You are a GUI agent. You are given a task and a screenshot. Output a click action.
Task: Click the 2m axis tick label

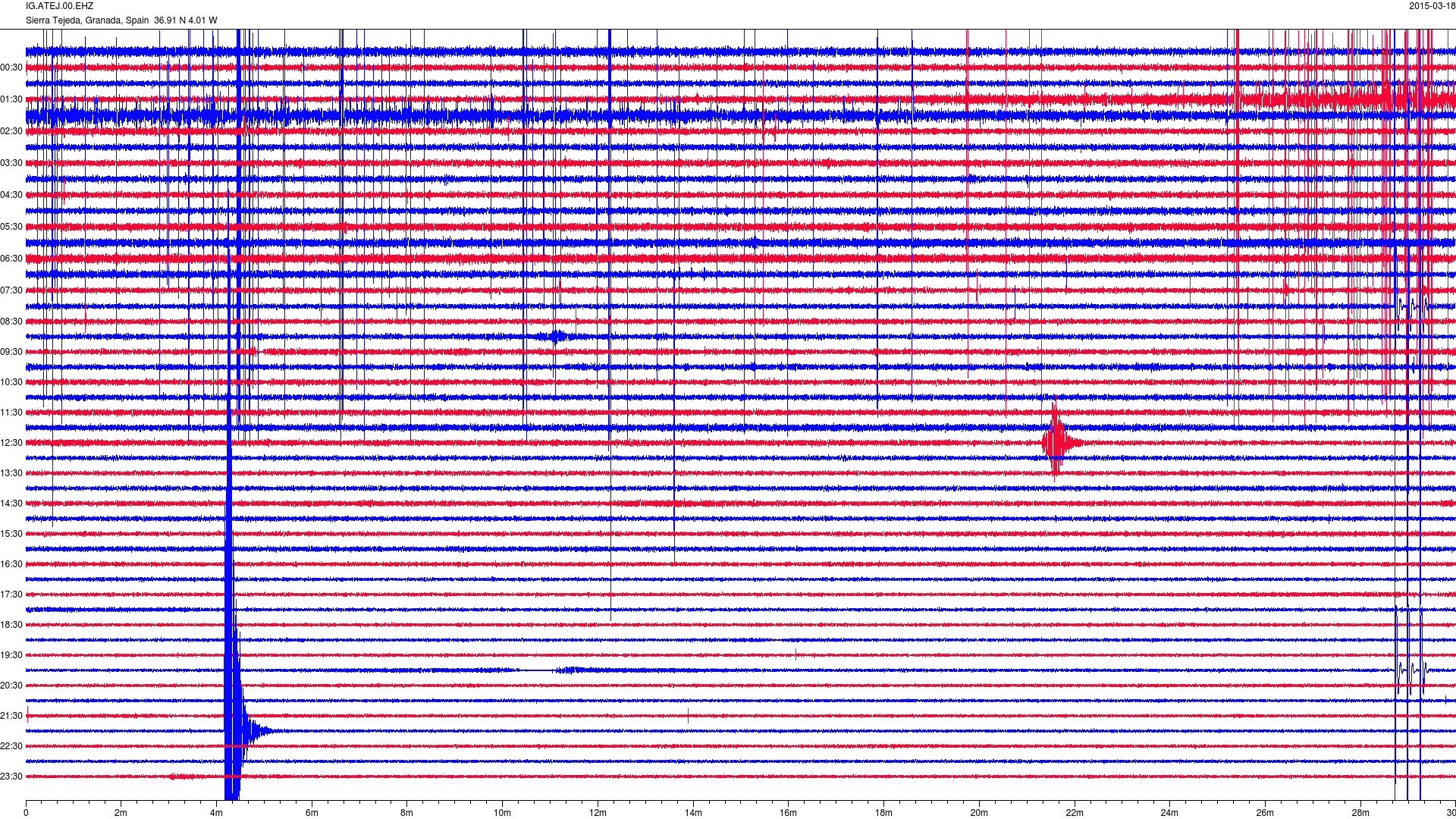[121, 813]
